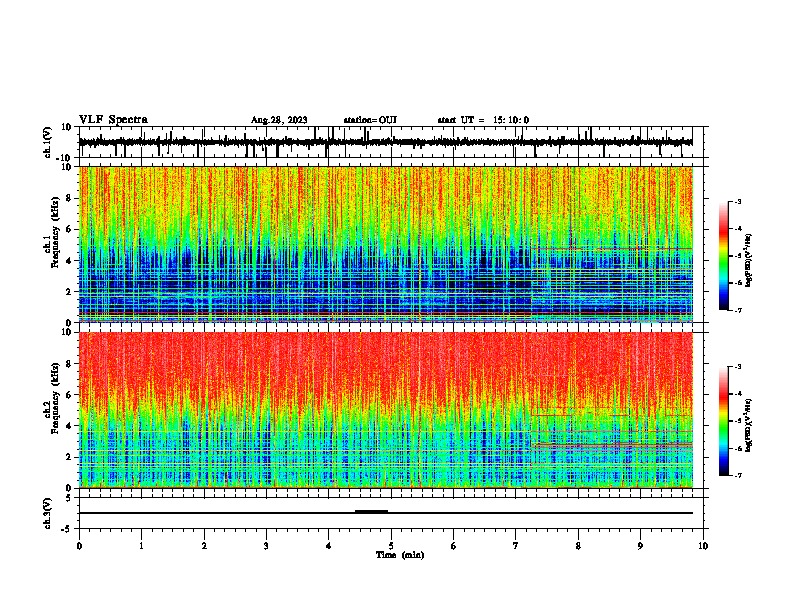
Task: Click the ch.1 spectrogram "8" kHz tick label
Action: point(69,198)
